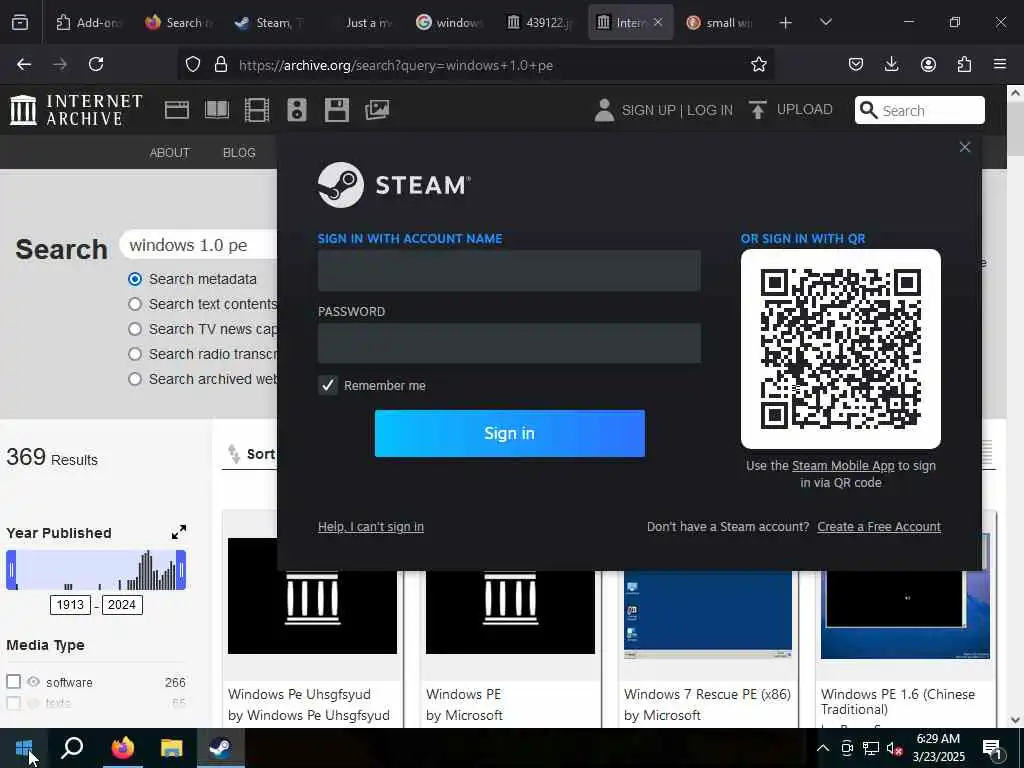The height and width of the screenshot is (768, 1024).
Task: Select Search archived web sites option
Action: tap(135, 379)
